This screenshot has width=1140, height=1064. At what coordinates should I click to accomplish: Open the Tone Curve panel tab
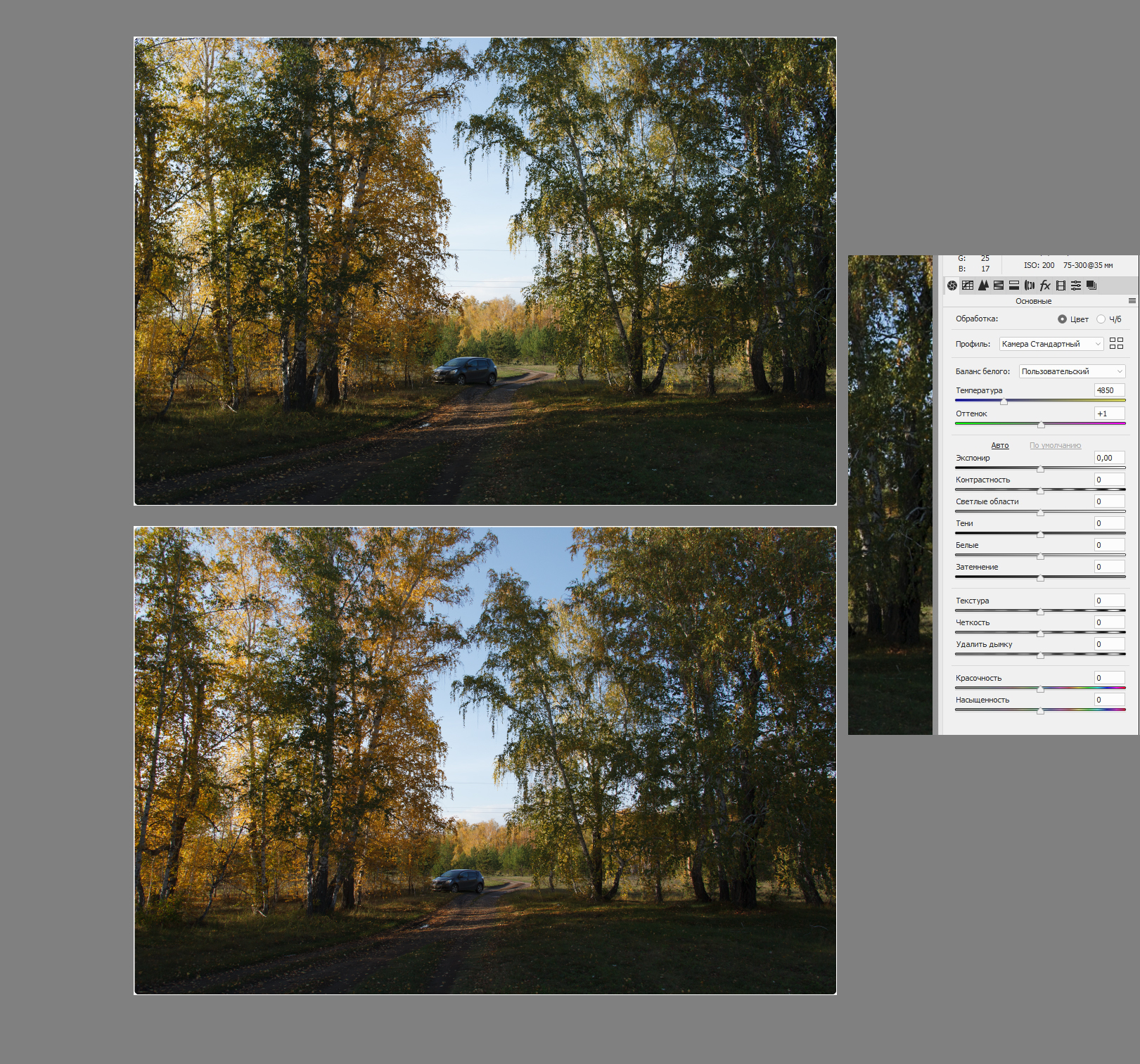point(968,286)
